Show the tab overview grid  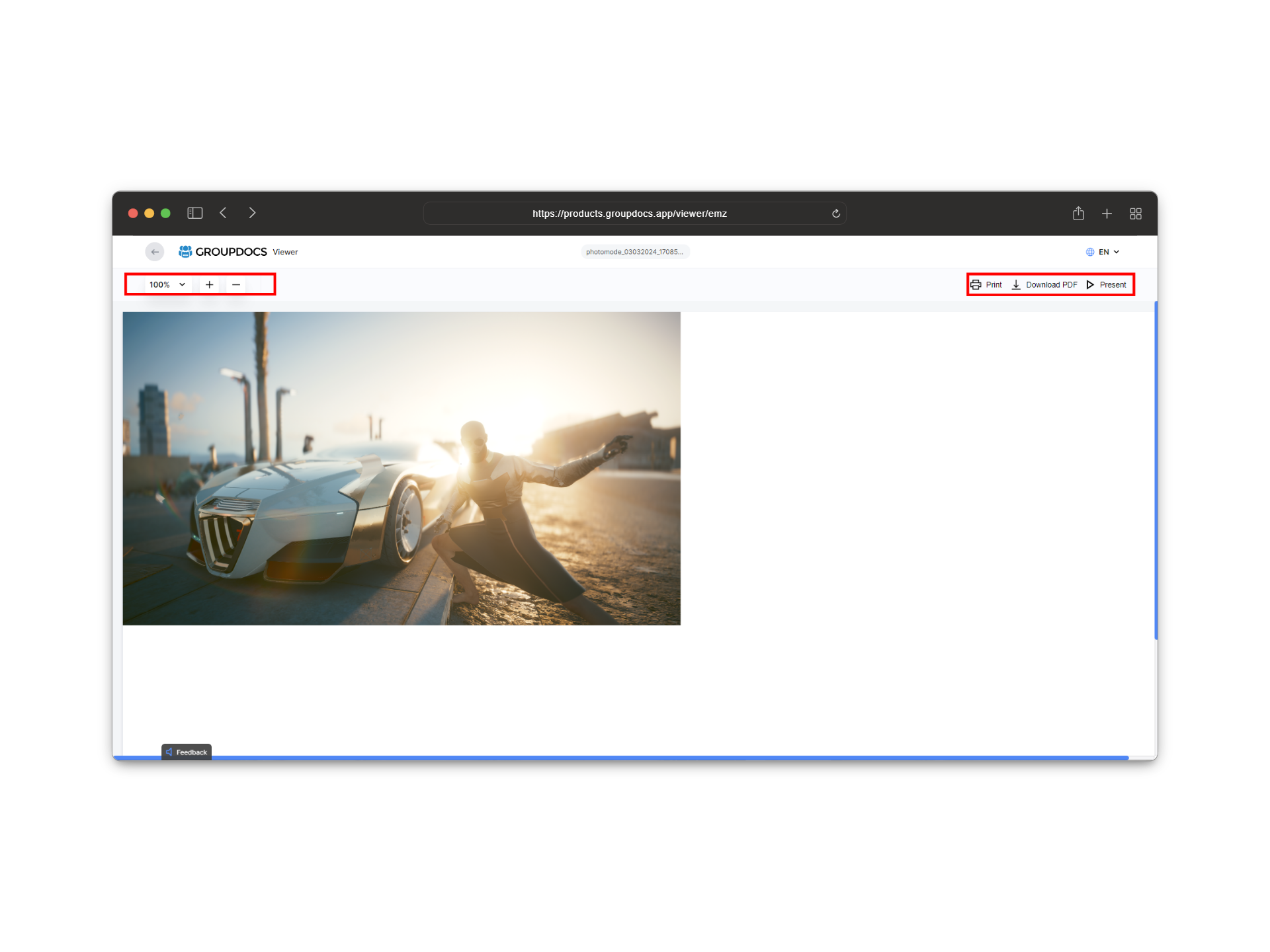[x=1136, y=214]
